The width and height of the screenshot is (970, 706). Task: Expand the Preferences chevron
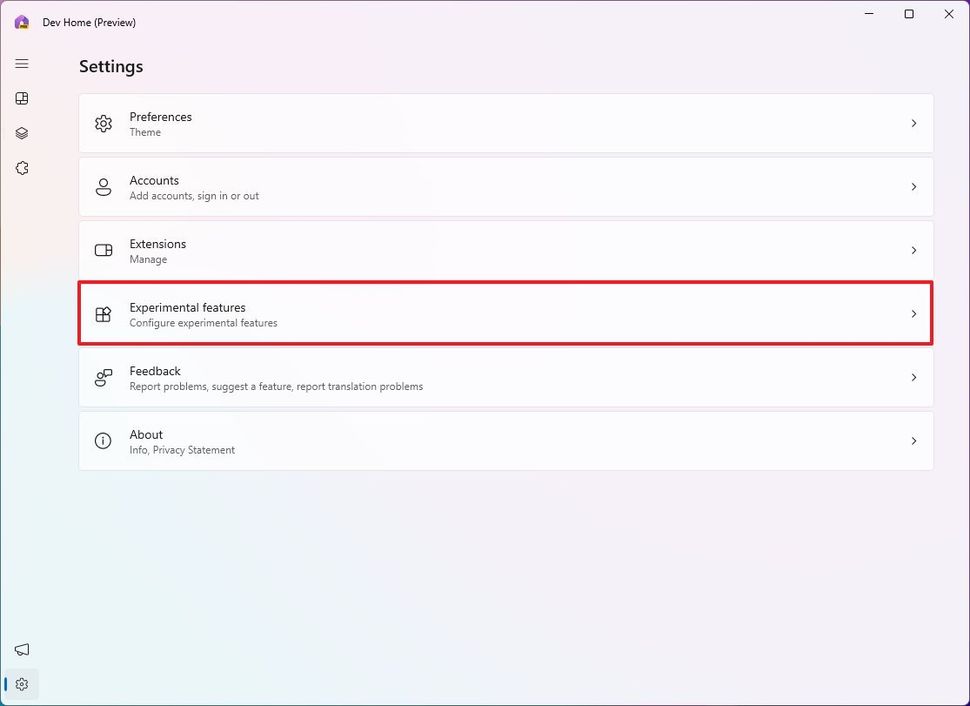[x=913, y=124]
